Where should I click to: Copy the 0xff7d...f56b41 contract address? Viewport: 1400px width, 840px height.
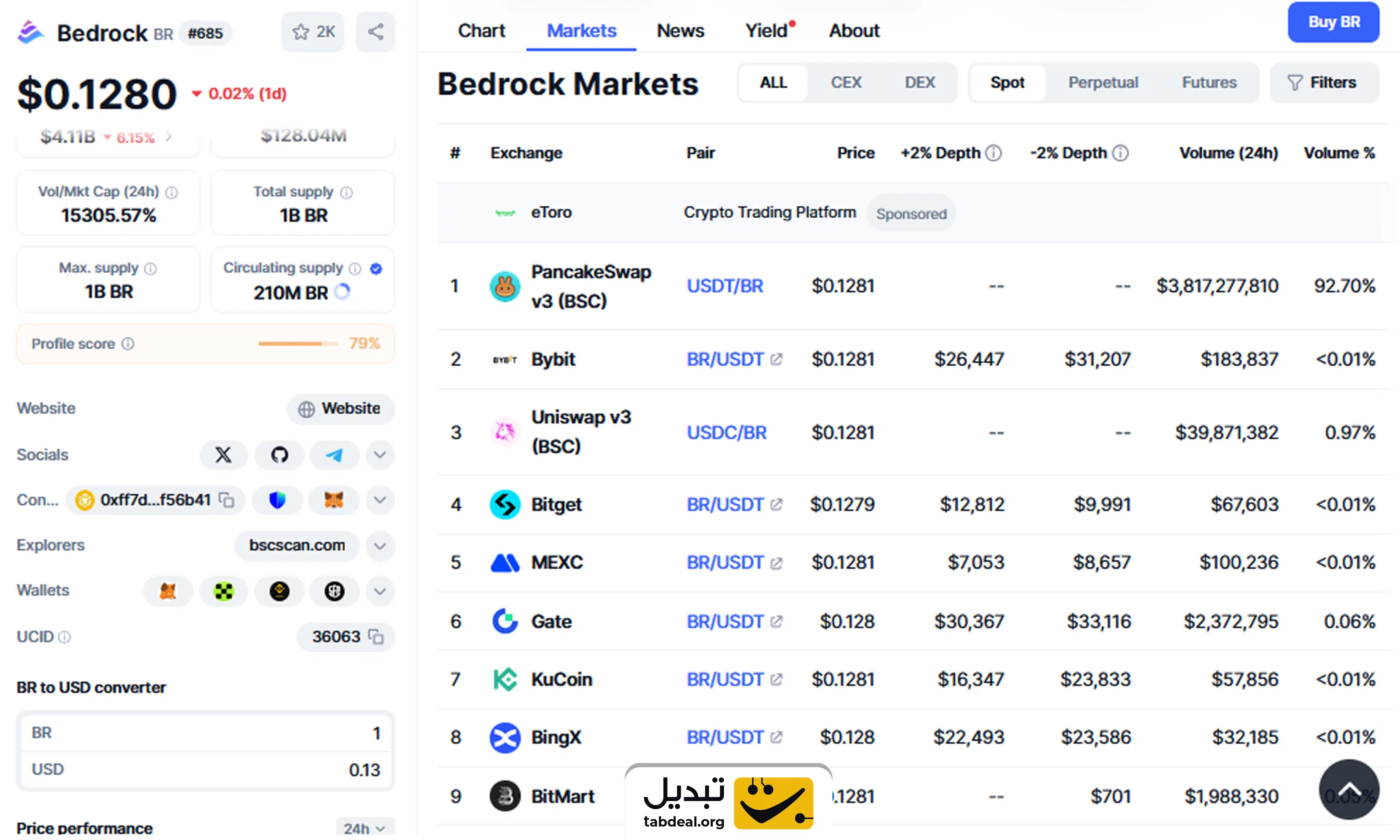(x=227, y=500)
